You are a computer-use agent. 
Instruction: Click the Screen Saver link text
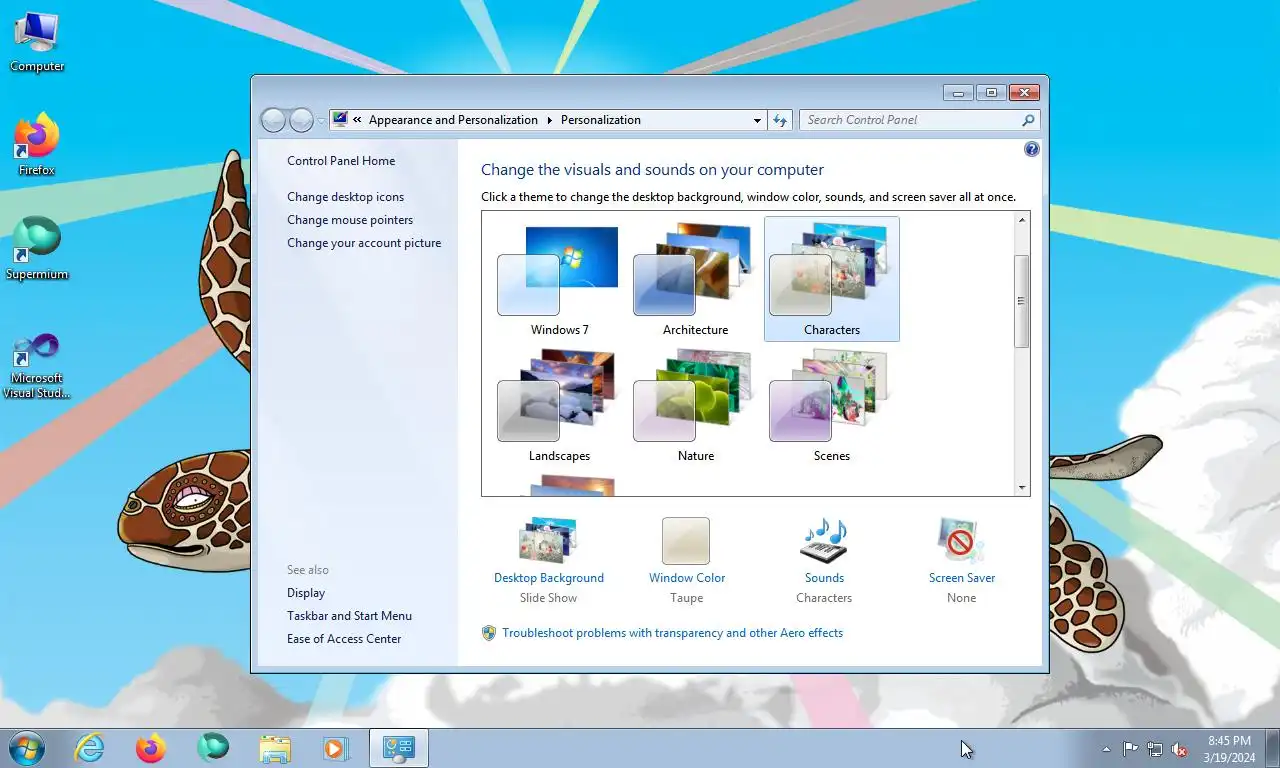[962, 578]
